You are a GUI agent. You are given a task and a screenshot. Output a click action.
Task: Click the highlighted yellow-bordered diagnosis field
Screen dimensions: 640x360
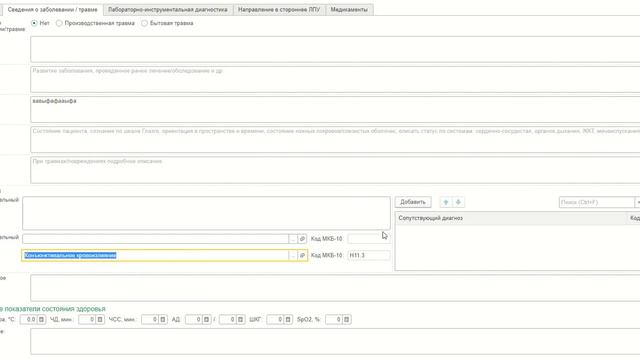[156, 256]
